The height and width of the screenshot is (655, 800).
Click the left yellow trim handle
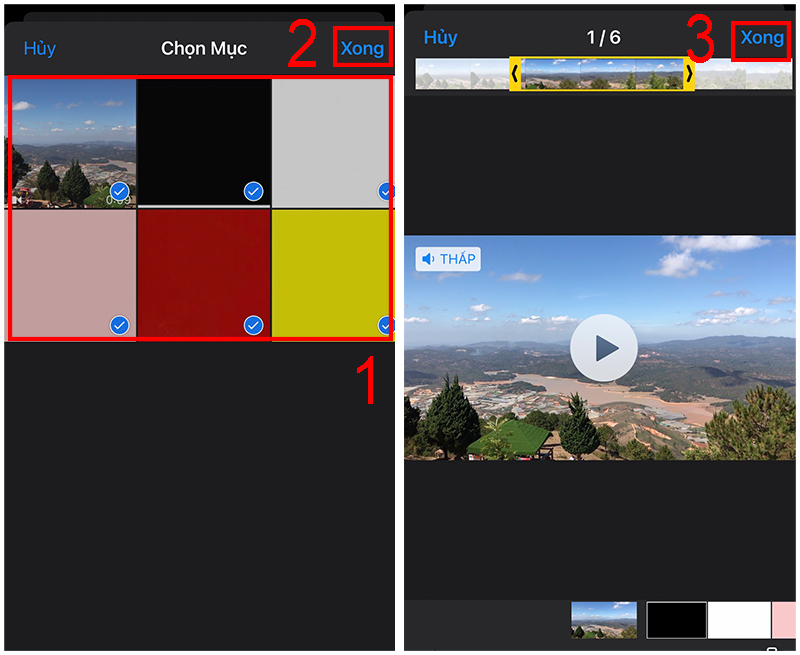[515, 74]
